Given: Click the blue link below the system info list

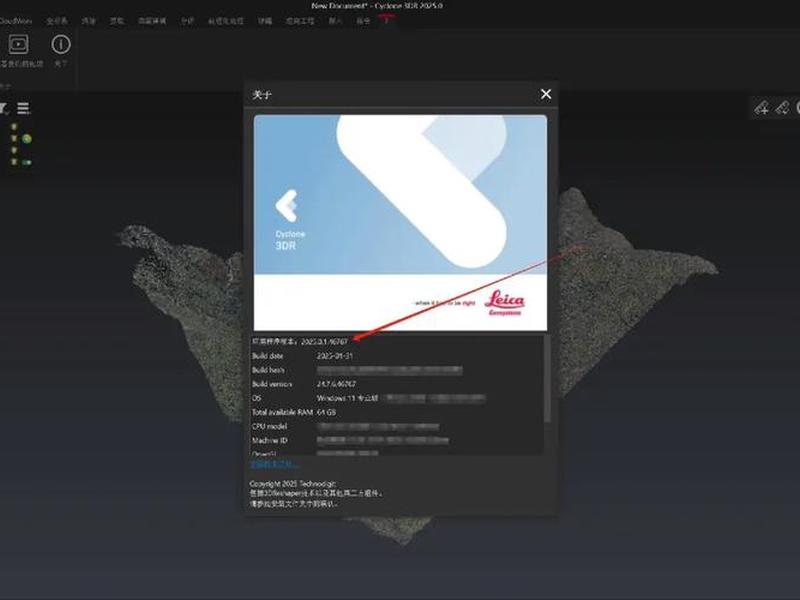Looking at the screenshot, I should (274, 464).
